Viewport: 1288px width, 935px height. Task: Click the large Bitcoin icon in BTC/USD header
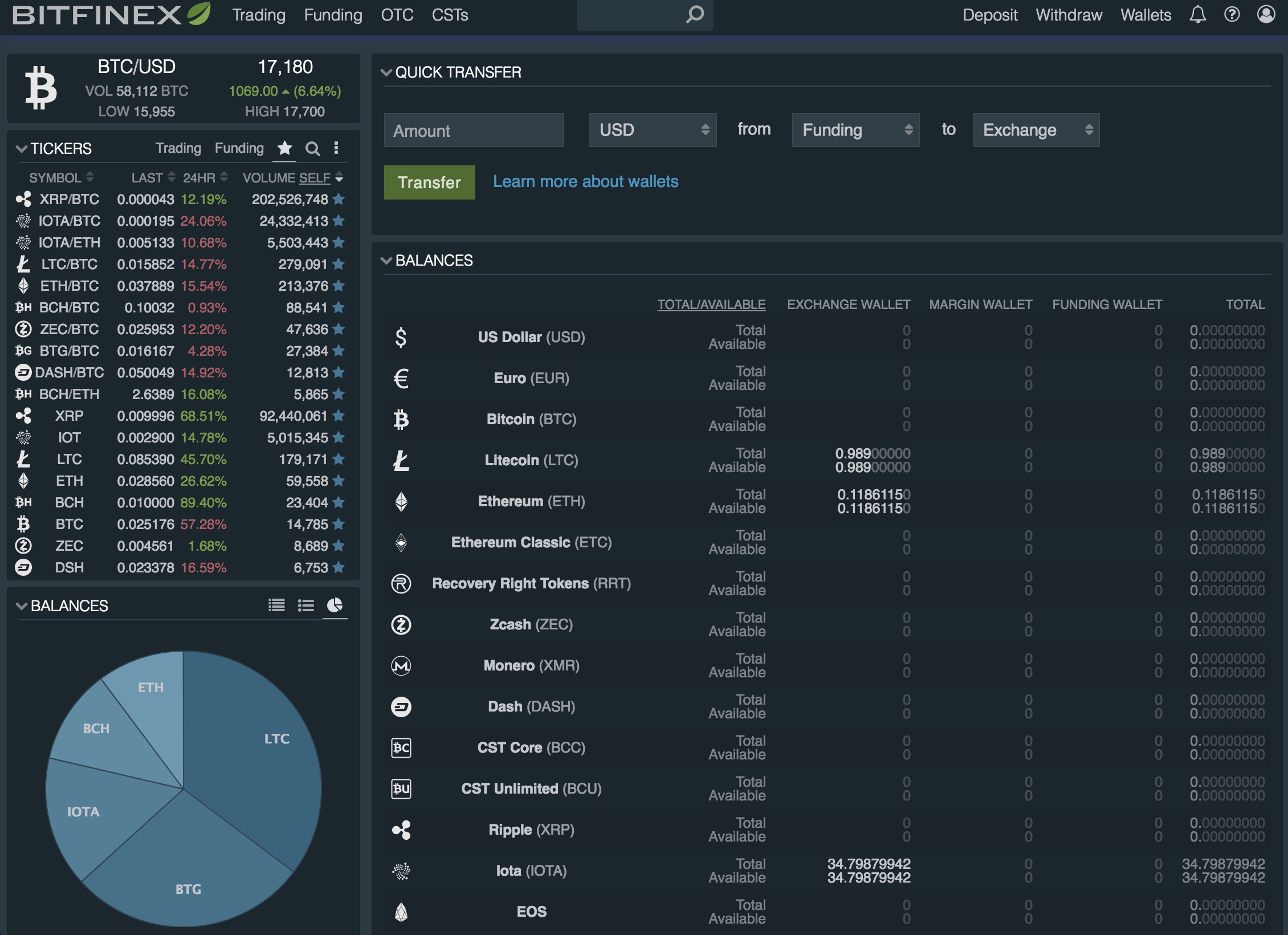(x=41, y=88)
